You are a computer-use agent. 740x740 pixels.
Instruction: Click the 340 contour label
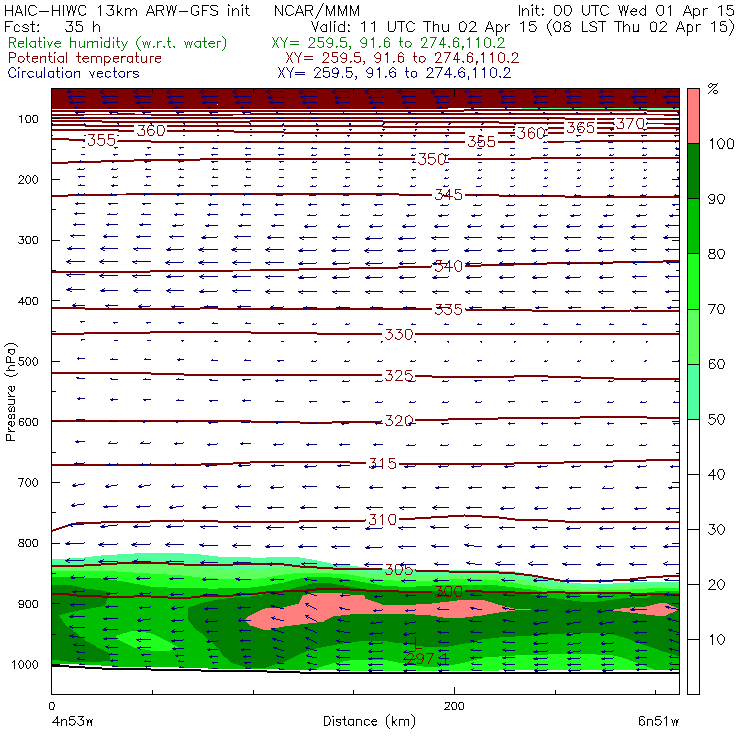point(448,266)
